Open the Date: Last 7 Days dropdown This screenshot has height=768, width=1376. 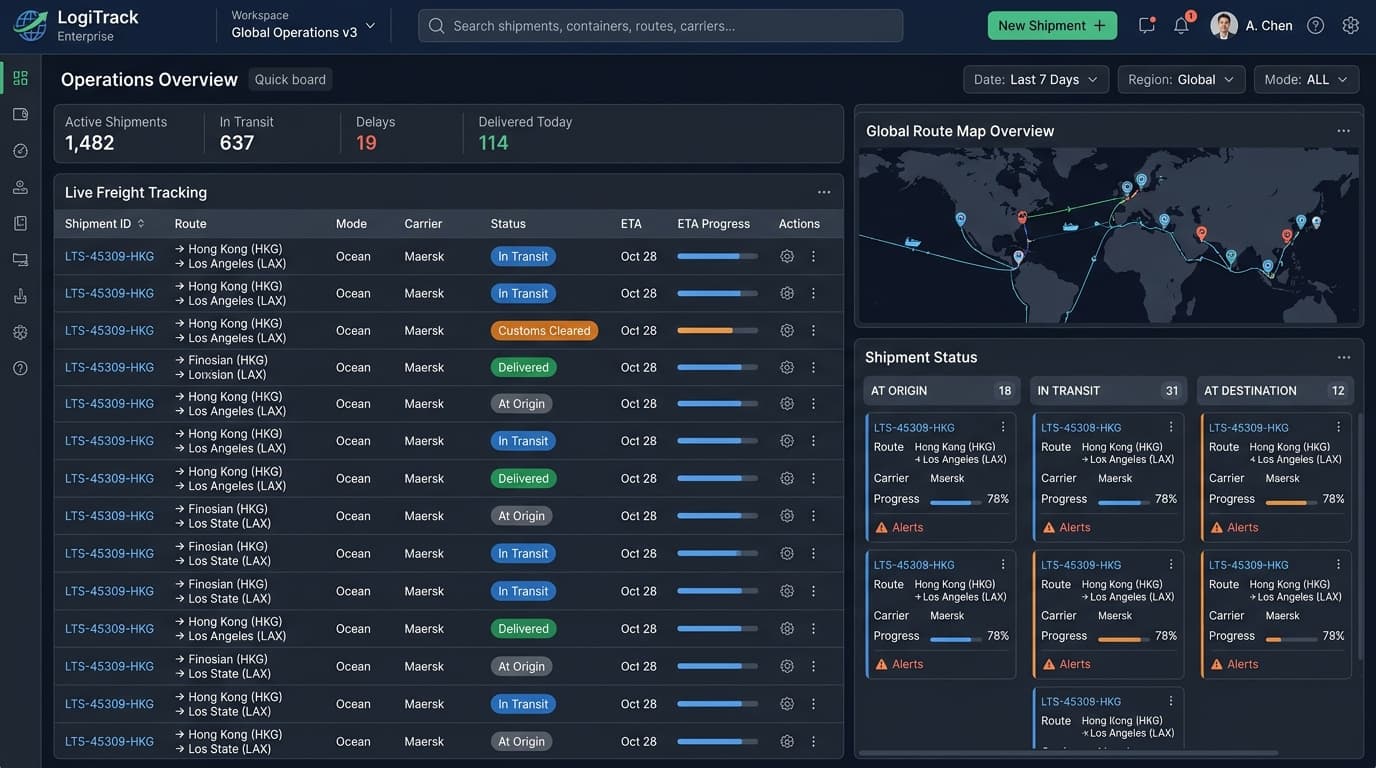(1036, 79)
